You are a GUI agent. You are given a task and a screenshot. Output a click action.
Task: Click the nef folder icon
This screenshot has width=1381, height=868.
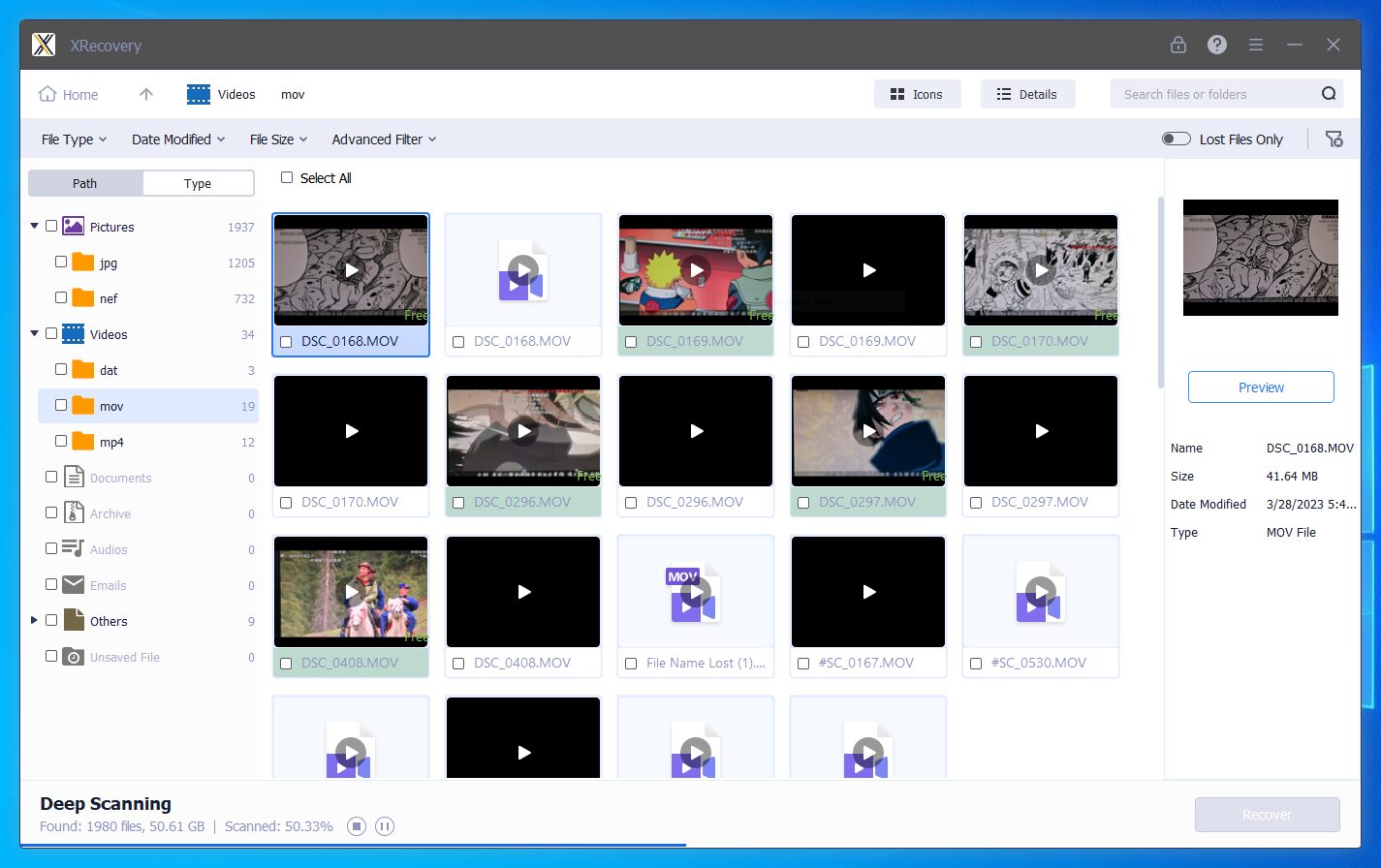(82, 297)
